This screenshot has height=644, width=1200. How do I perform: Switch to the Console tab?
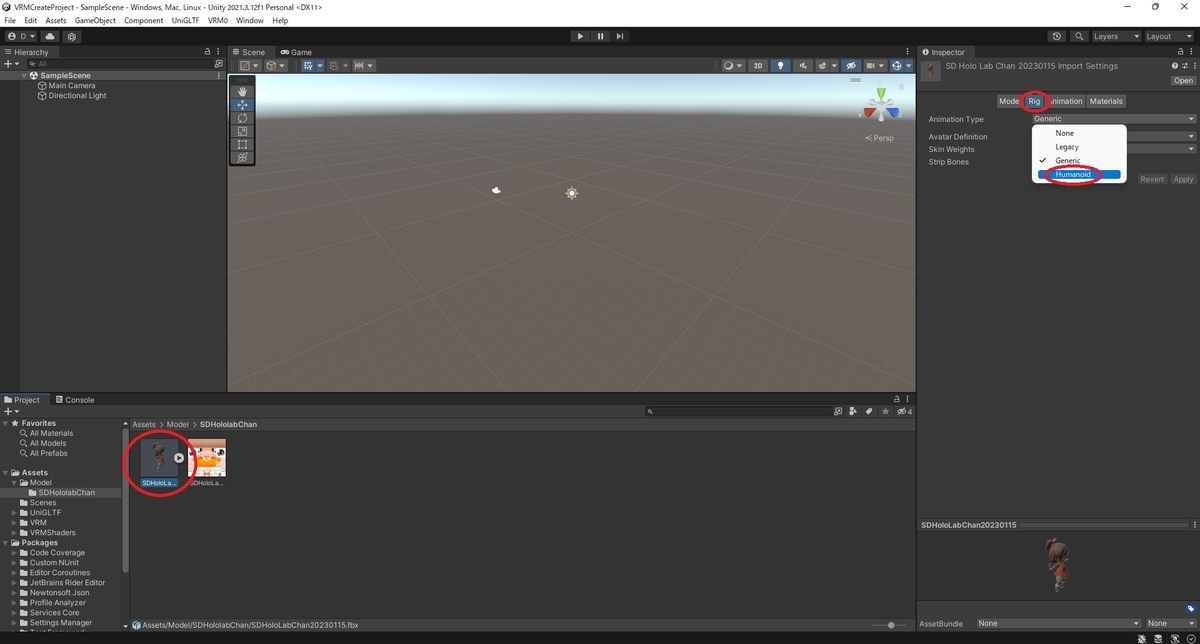tap(75, 400)
